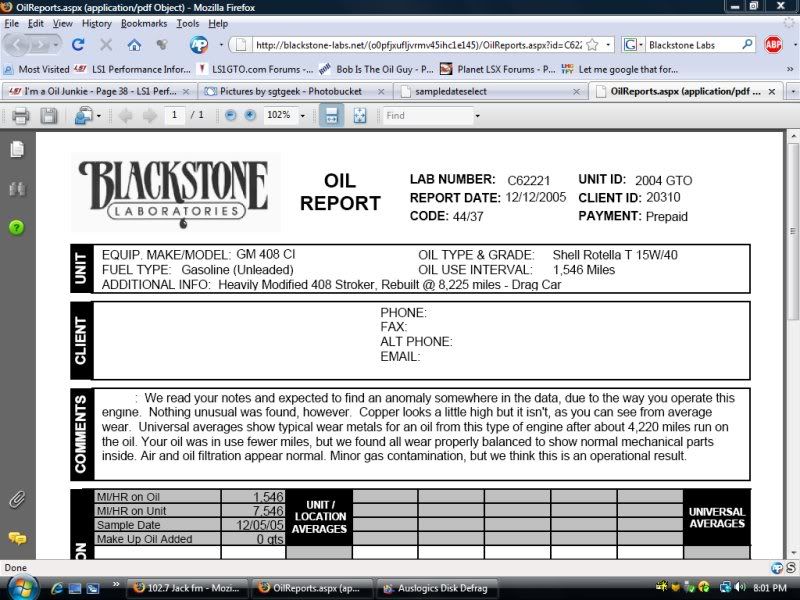Click the PDF Find text field
The width and height of the screenshot is (800, 600).
click(x=428, y=116)
